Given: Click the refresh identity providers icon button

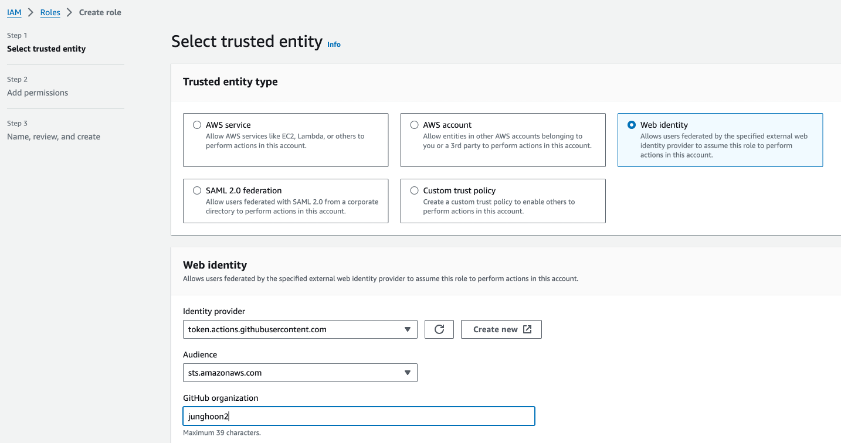Looking at the screenshot, I should click(439, 329).
